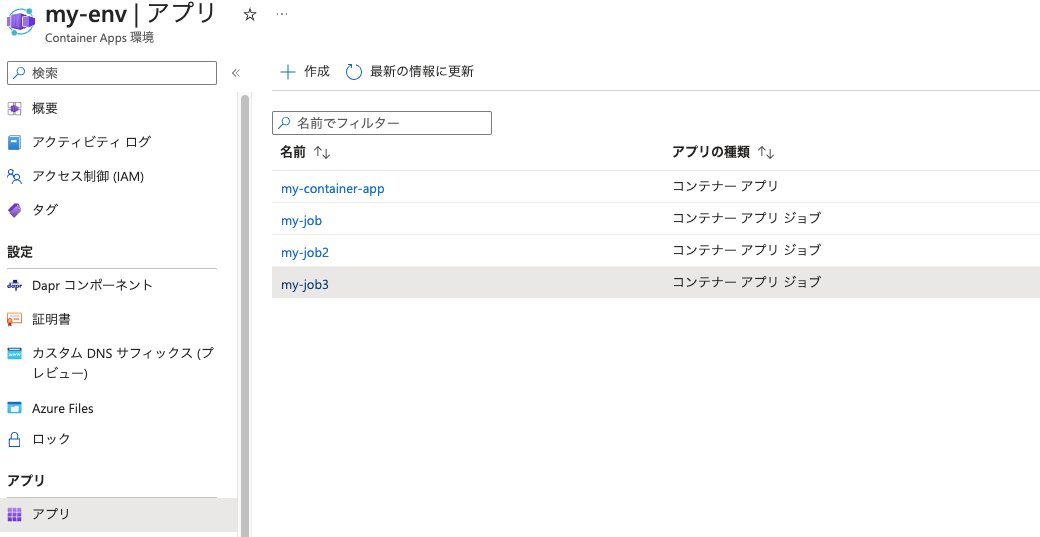This screenshot has height=537, width=1040.
Task: Click magnifier icon in name filter
Action: point(284,123)
